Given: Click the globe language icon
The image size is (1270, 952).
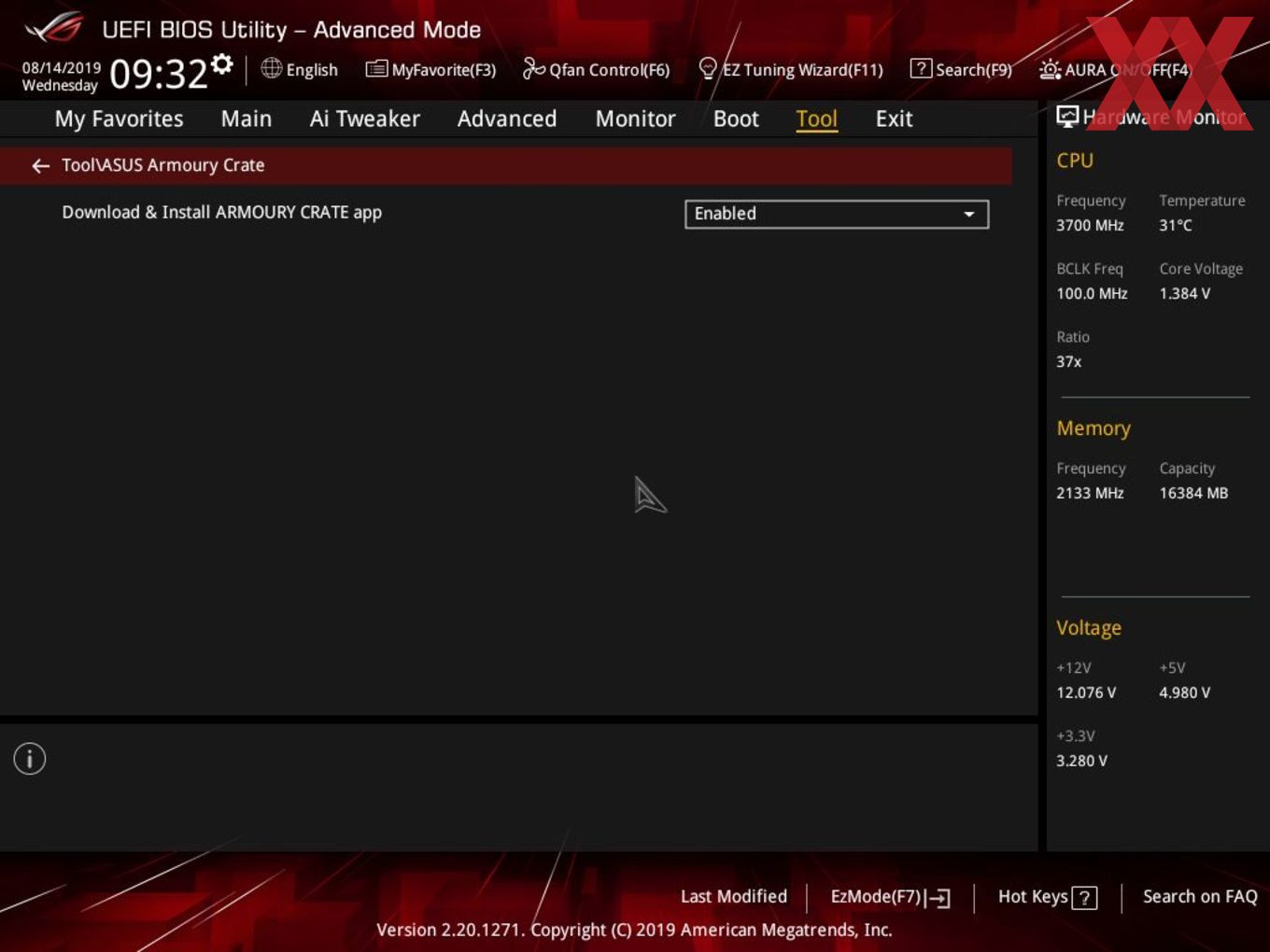Looking at the screenshot, I should coord(271,68).
